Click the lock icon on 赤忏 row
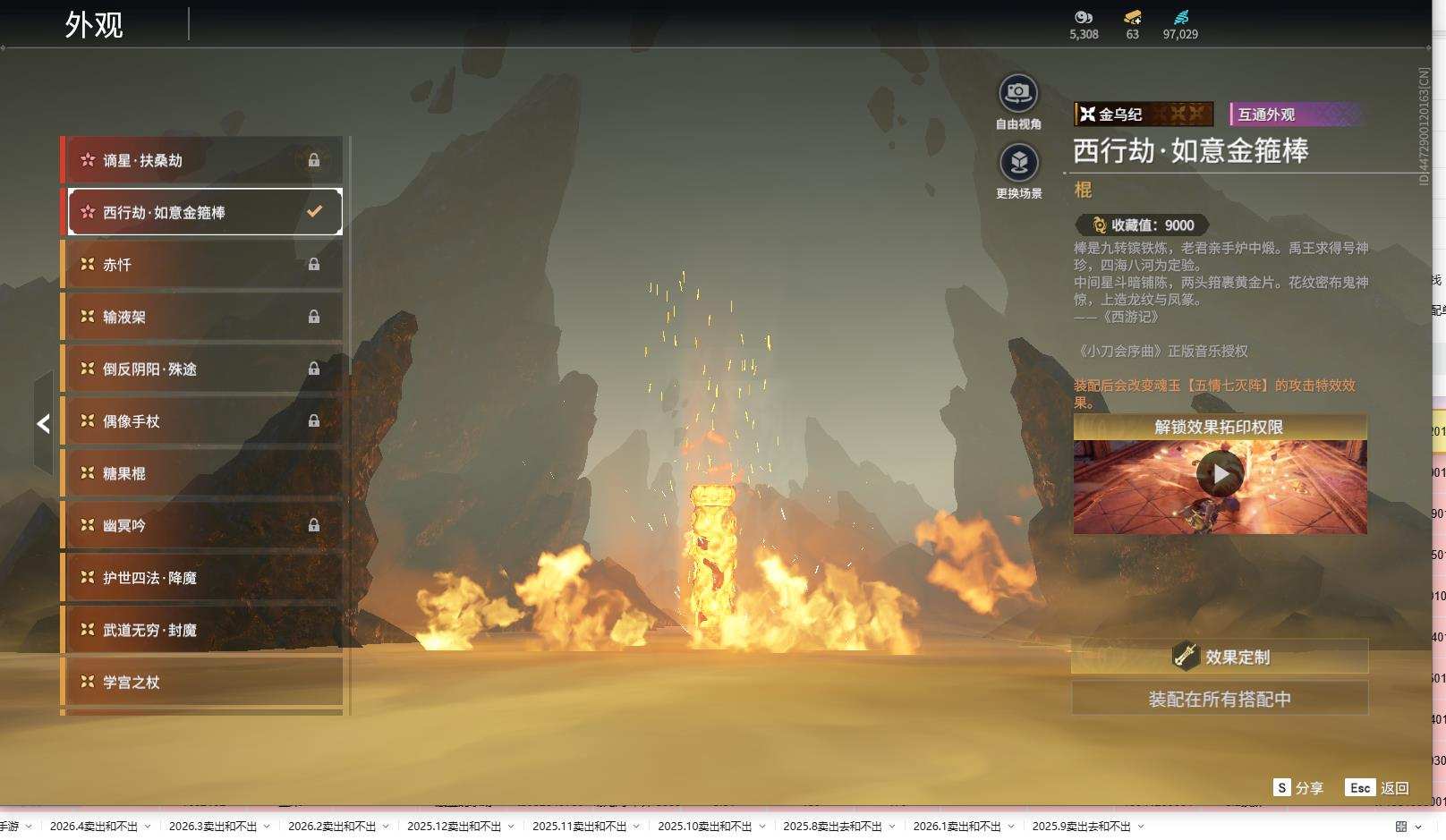This screenshot has width=1446, height=840. click(314, 265)
